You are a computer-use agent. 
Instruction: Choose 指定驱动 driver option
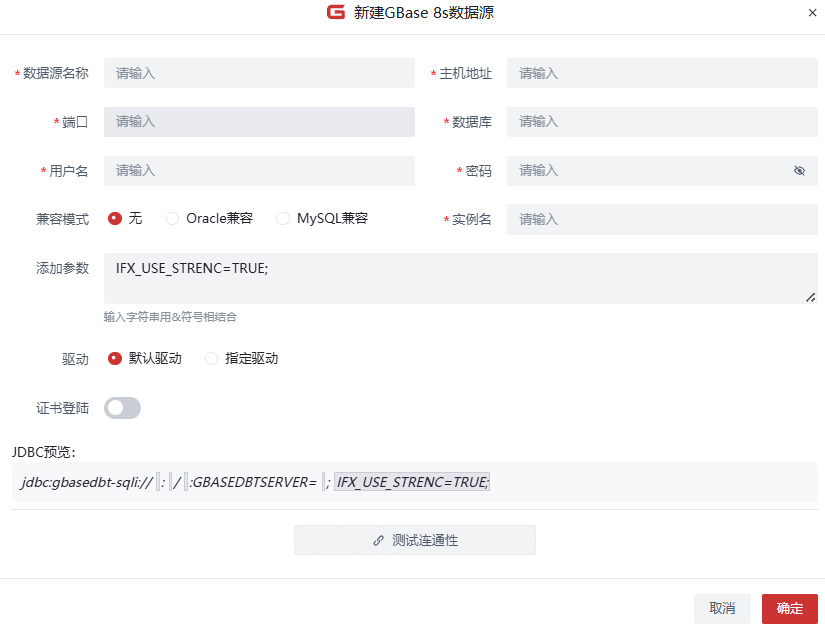211,358
